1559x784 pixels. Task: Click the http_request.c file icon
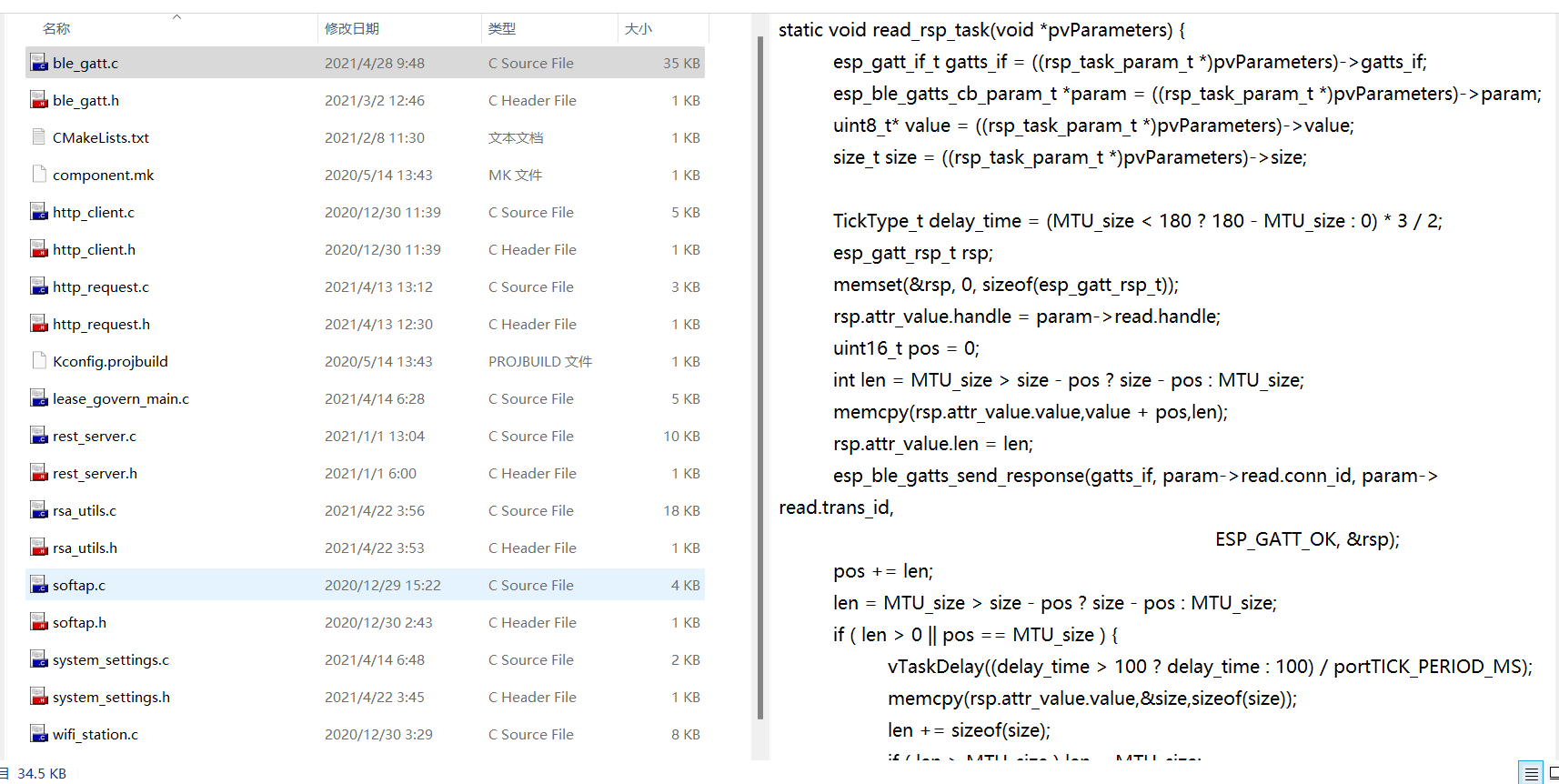[x=39, y=286]
